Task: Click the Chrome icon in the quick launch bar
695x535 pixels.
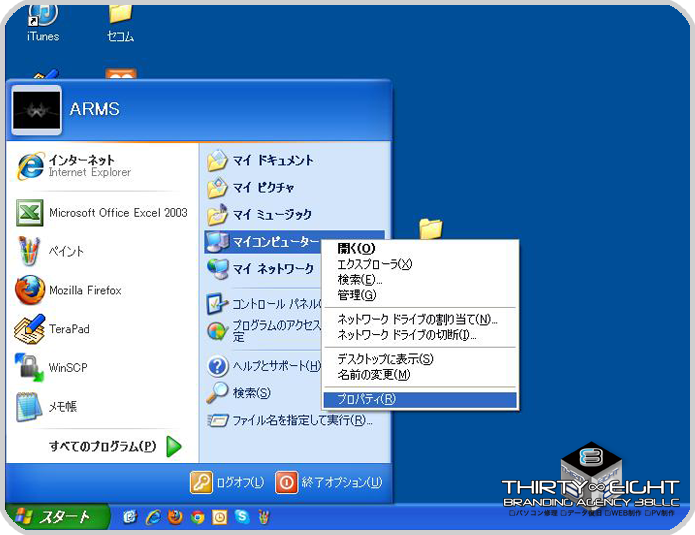Action: (198, 517)
